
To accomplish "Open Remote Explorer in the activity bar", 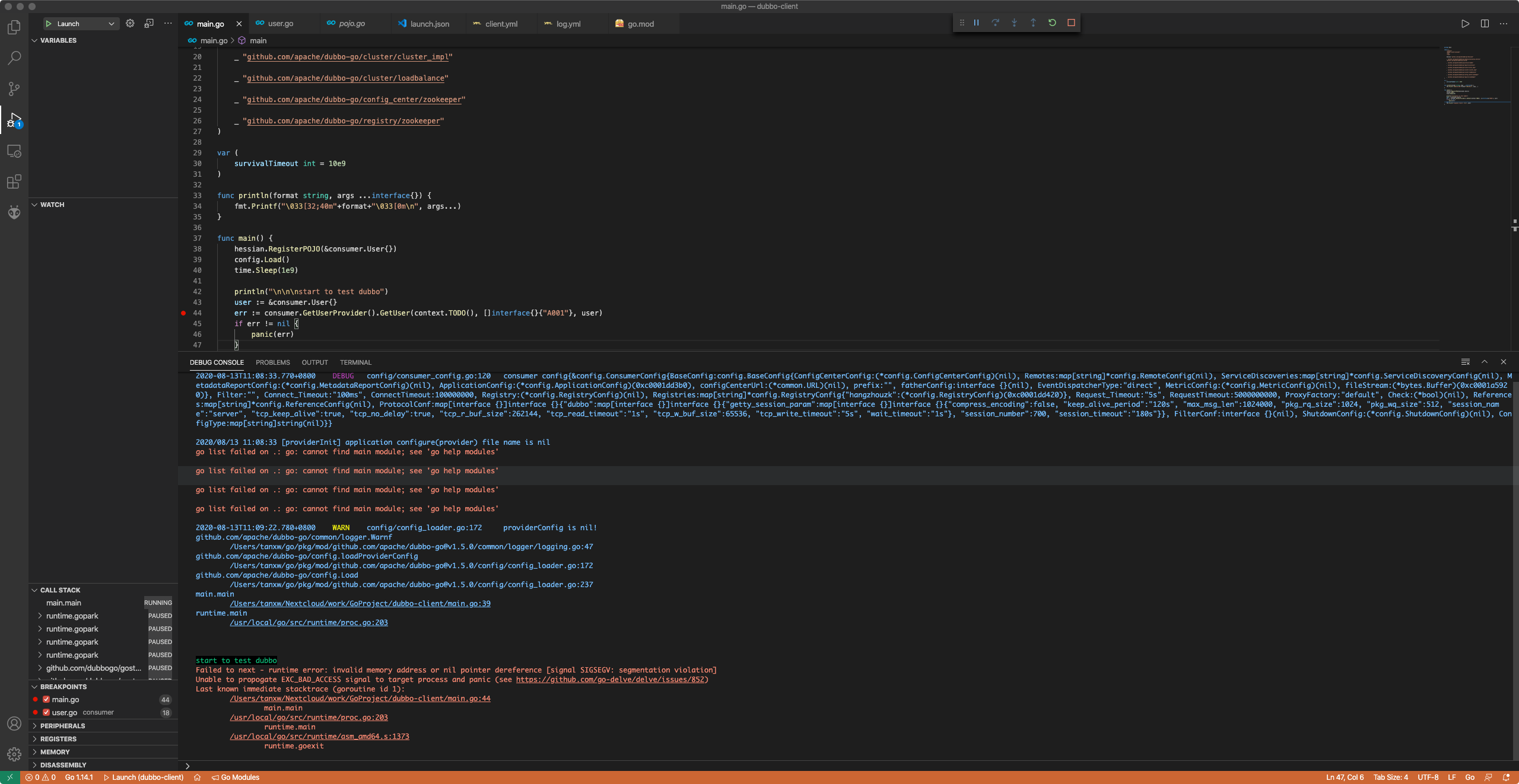I will [x=14, y=152].
